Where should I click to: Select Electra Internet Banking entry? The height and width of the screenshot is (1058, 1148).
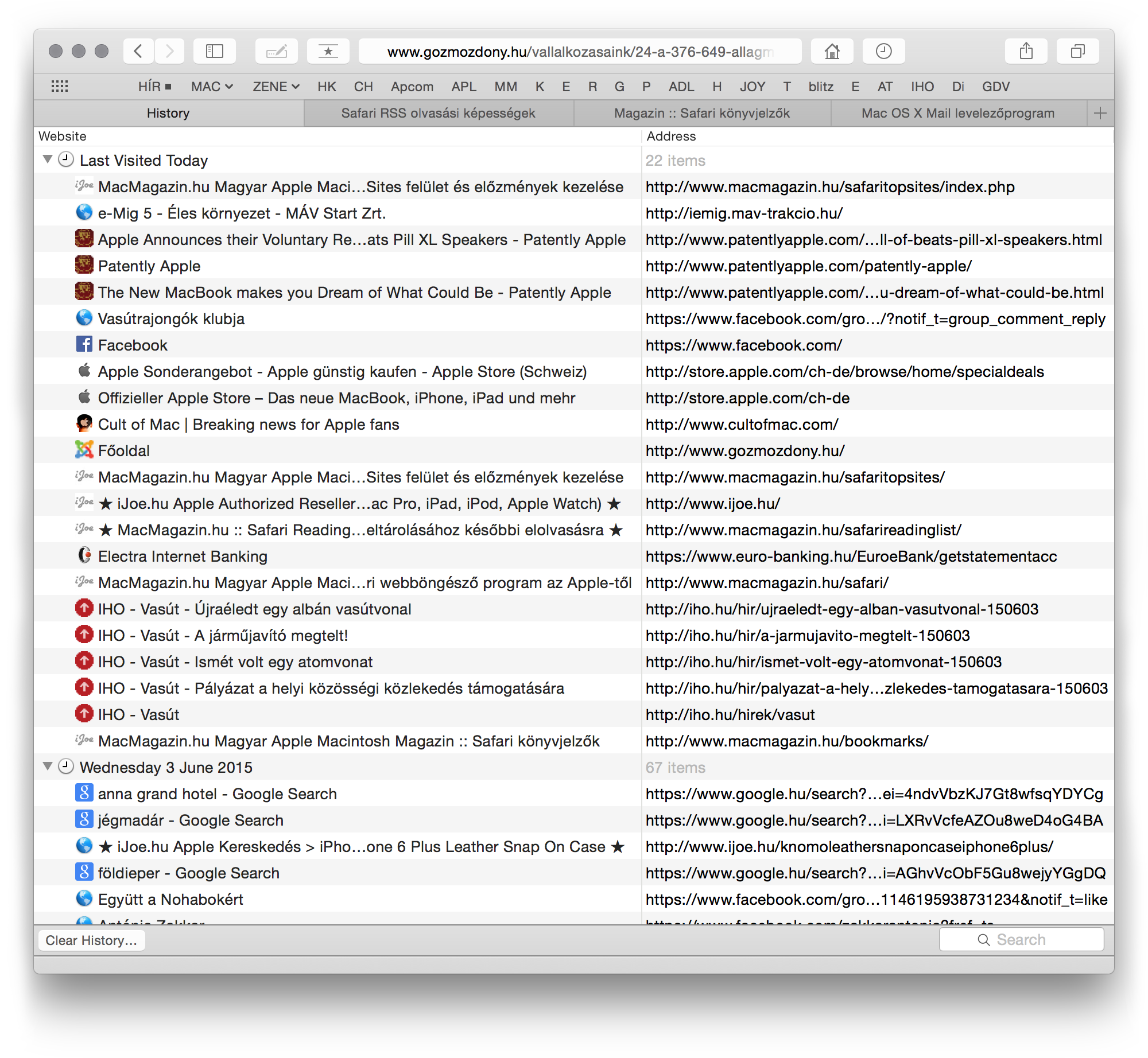point(574,556)
